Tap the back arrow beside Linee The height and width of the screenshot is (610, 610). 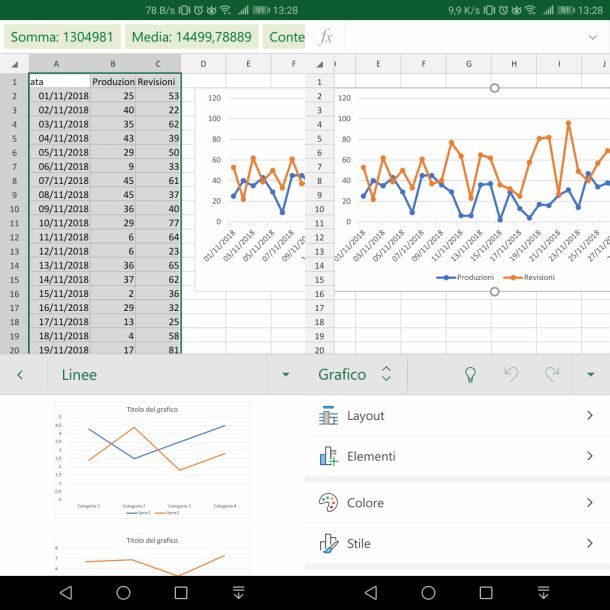tap(20, 375)
